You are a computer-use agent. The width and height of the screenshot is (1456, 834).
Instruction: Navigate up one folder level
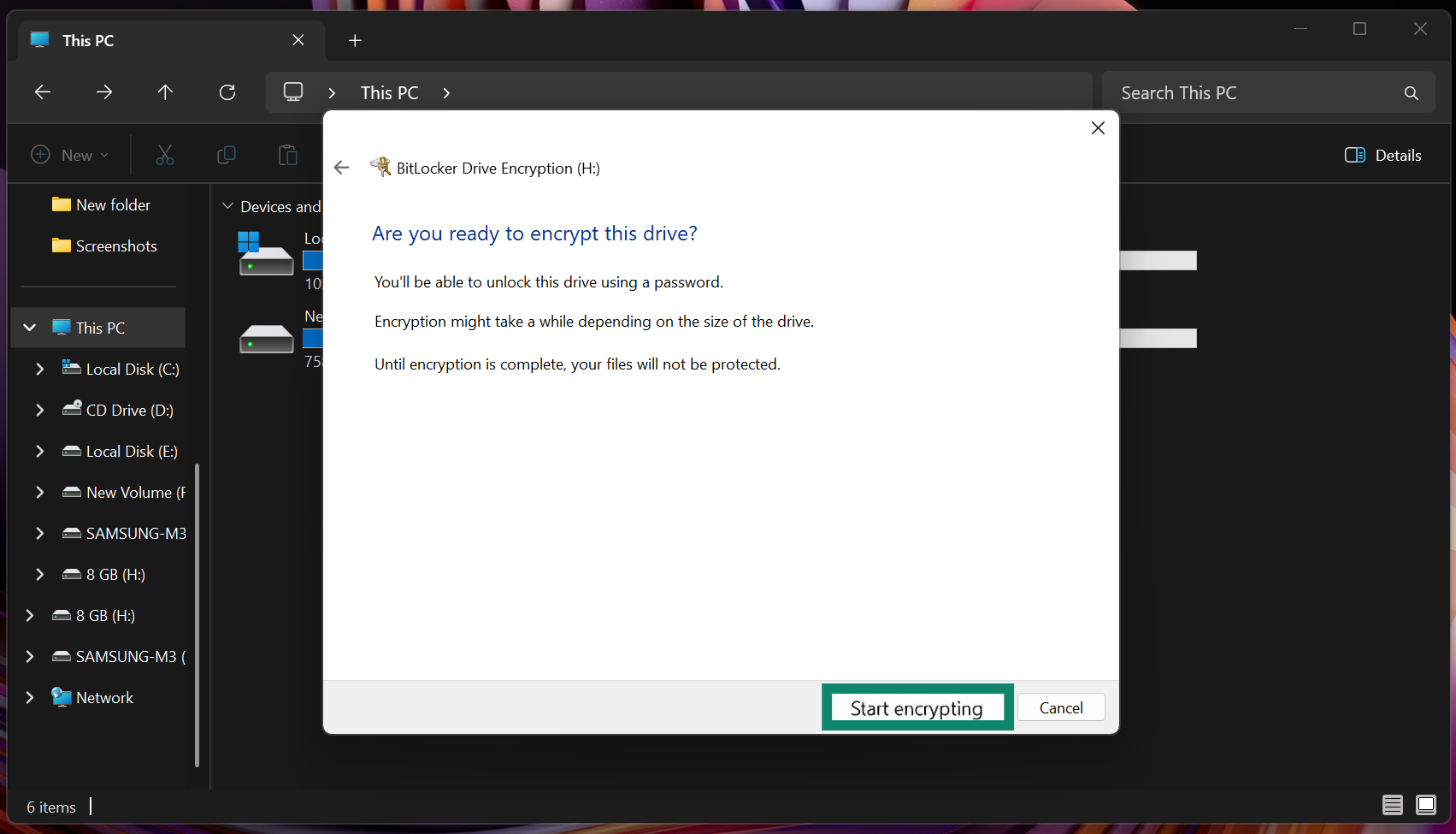(165, 92)
